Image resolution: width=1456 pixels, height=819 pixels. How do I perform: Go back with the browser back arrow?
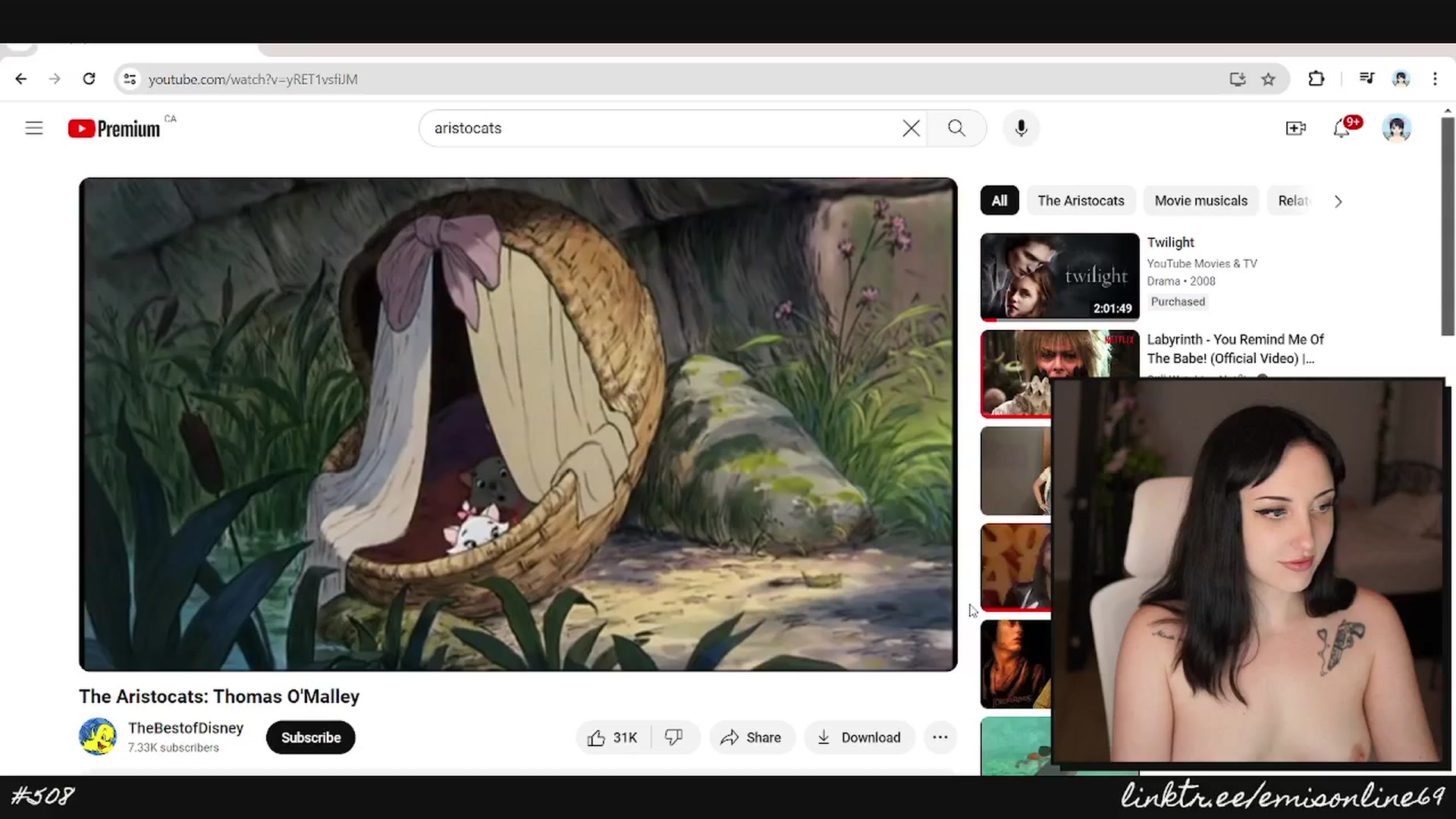point(21,79)
